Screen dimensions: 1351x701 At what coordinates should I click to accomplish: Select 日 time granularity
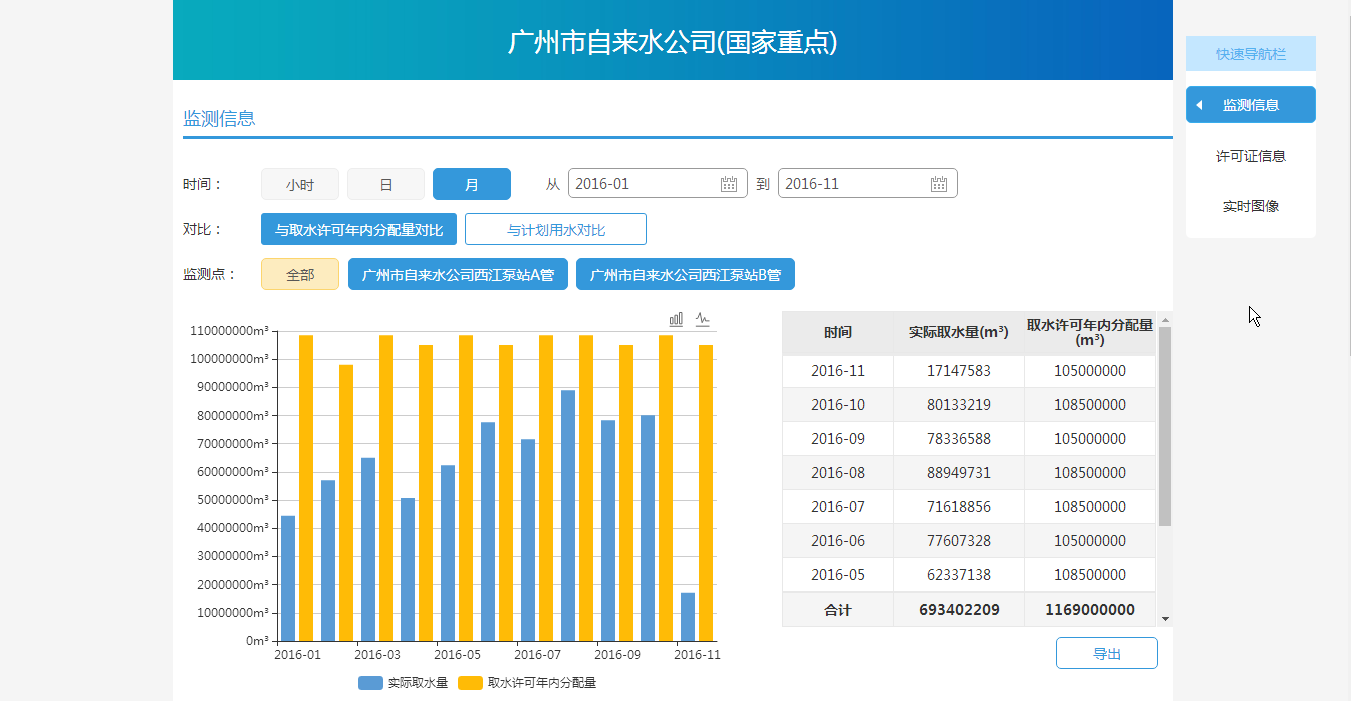pyautogui.click(x=386, y=184)
